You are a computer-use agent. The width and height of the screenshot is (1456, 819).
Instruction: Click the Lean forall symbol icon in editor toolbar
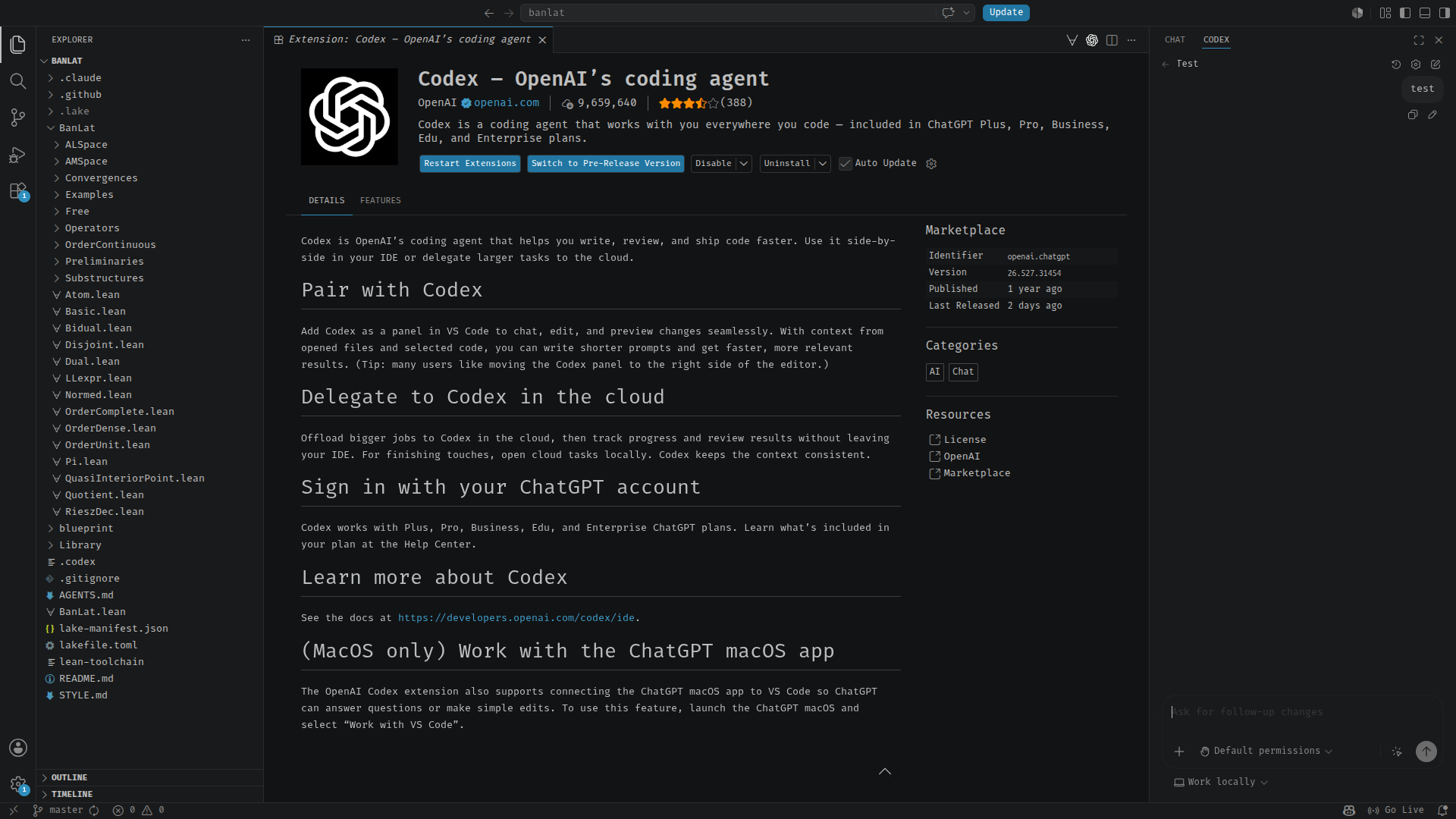[x=1072, y=40]
